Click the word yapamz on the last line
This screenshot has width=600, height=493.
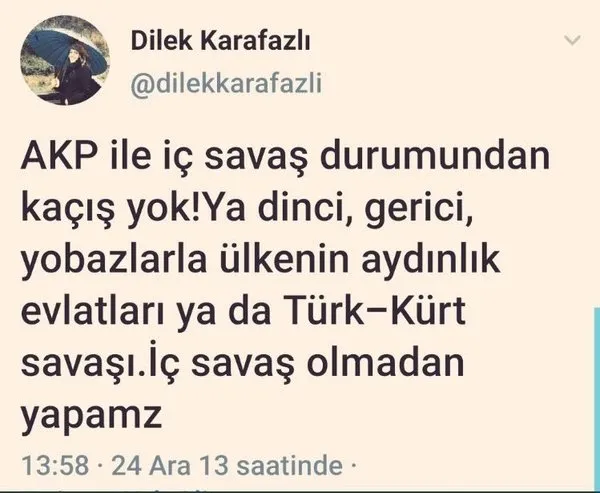click(91, 416)
